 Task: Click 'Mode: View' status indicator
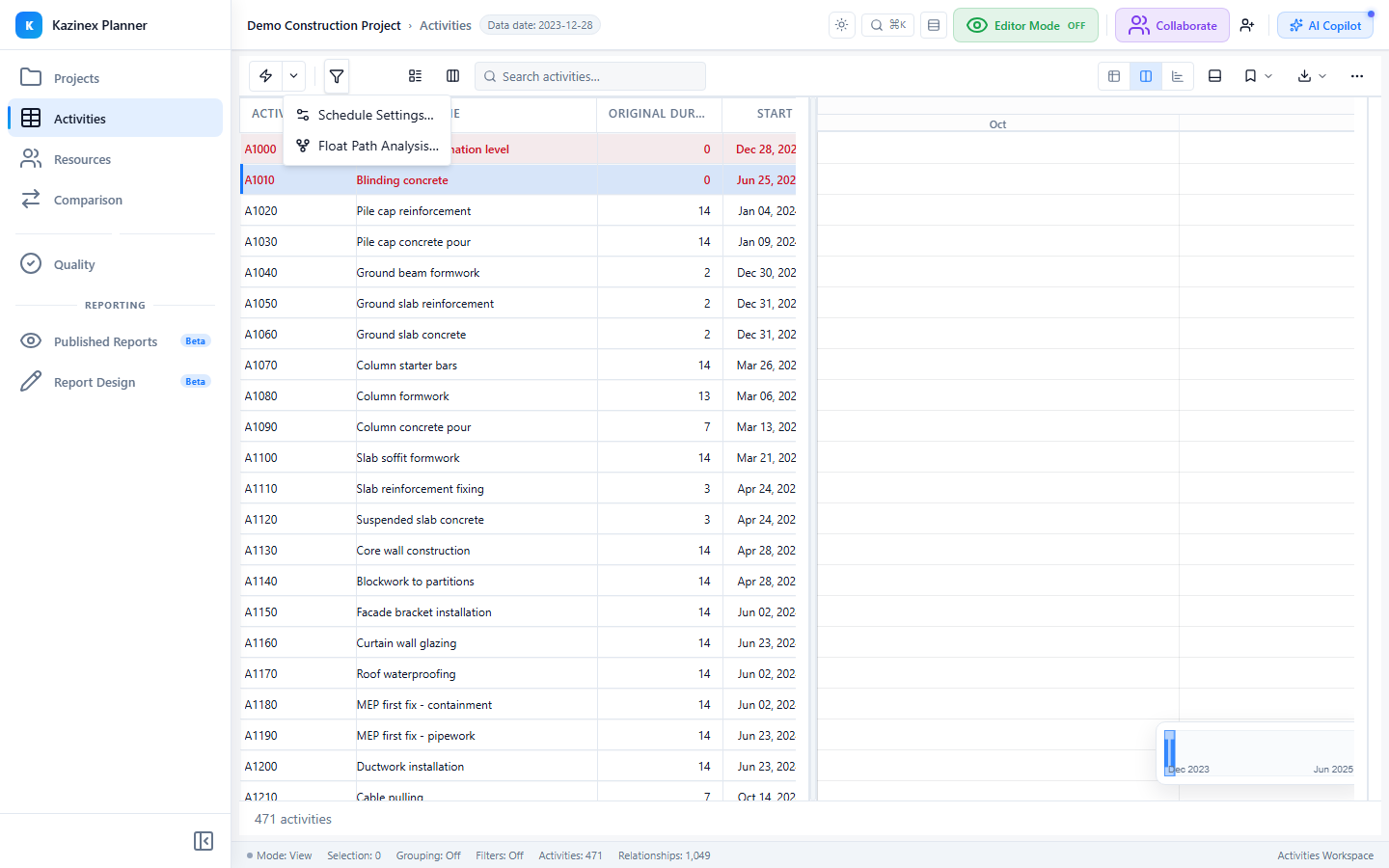(x=280, y=855)
